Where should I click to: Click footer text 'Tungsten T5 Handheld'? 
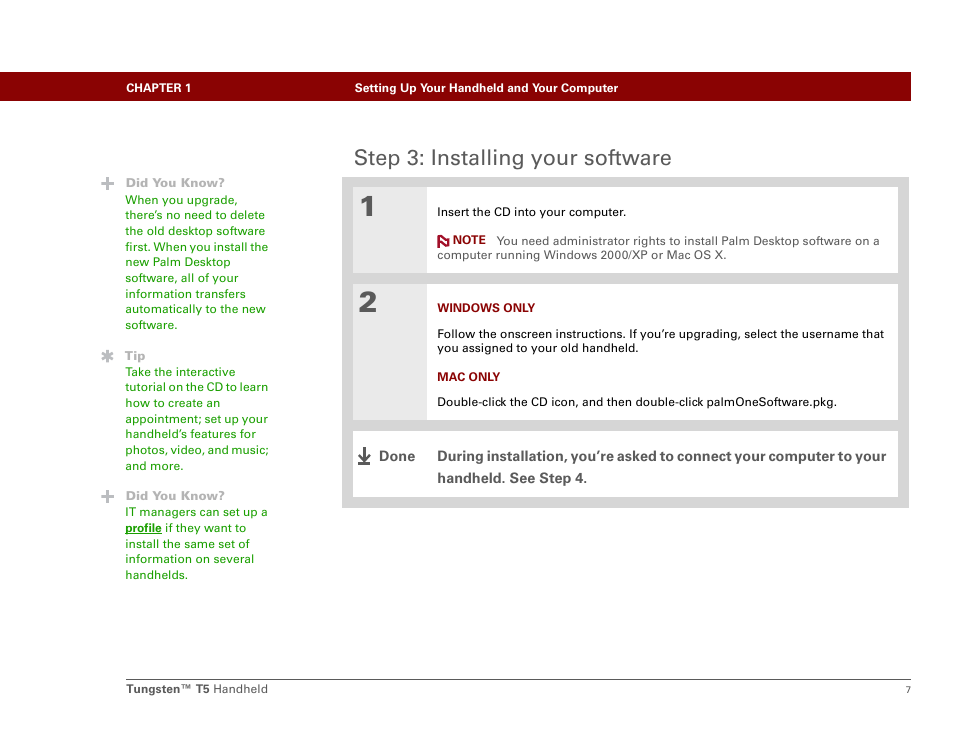coord(197,689)
